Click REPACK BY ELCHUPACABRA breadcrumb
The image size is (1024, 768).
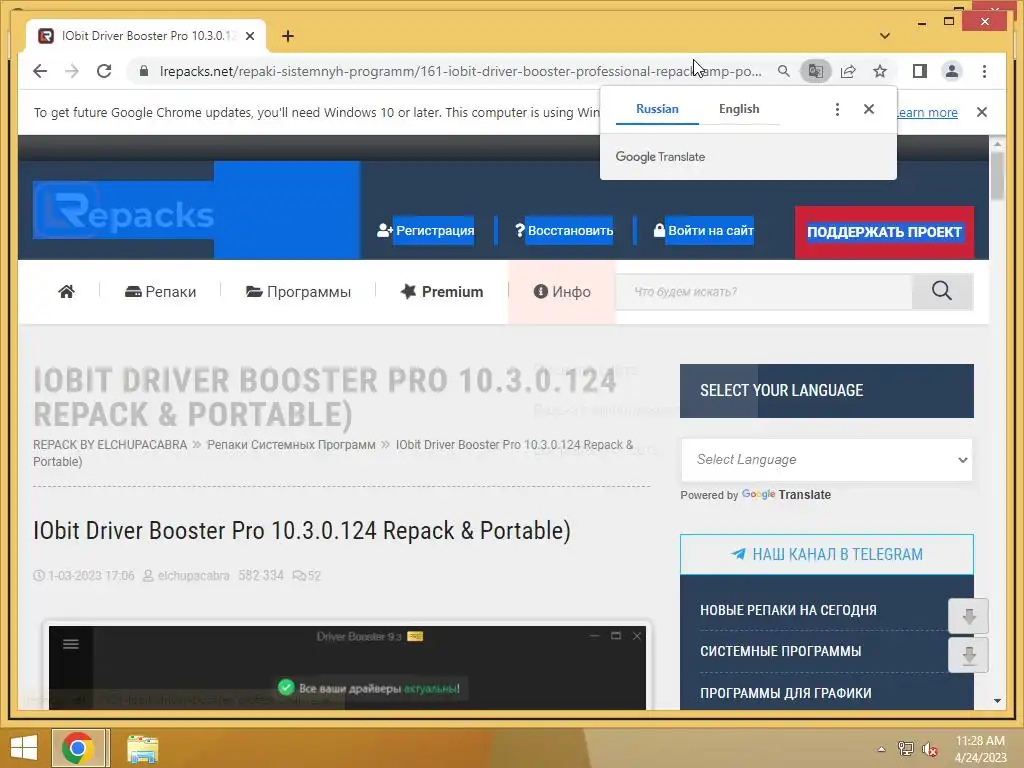110,445
